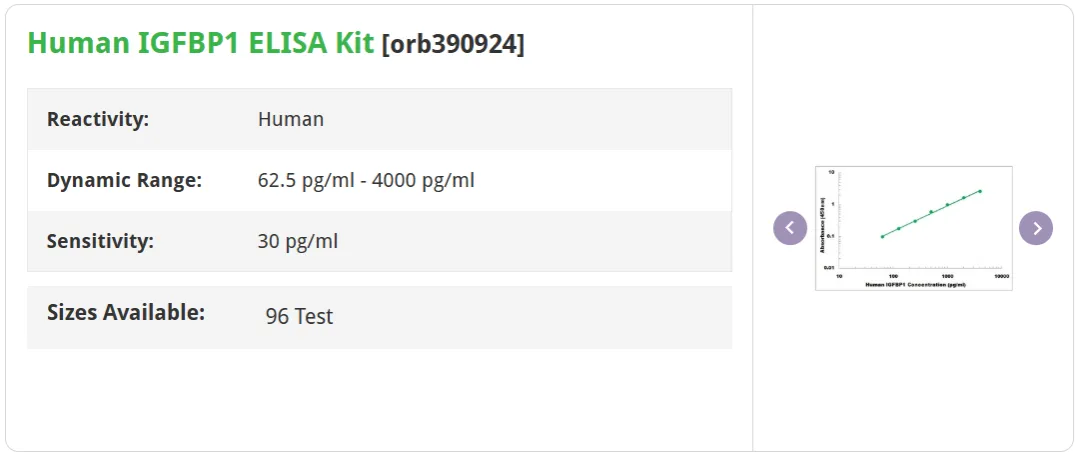
Task: Open the standard curve graph thumbnail
Action: (913, 228)
